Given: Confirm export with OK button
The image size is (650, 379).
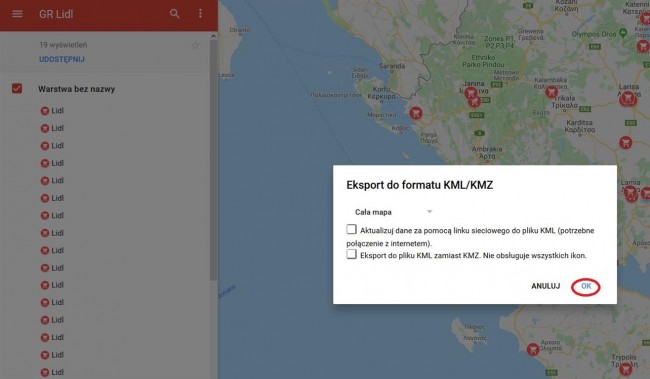Looking at the screenshot, I should point(586,286).
